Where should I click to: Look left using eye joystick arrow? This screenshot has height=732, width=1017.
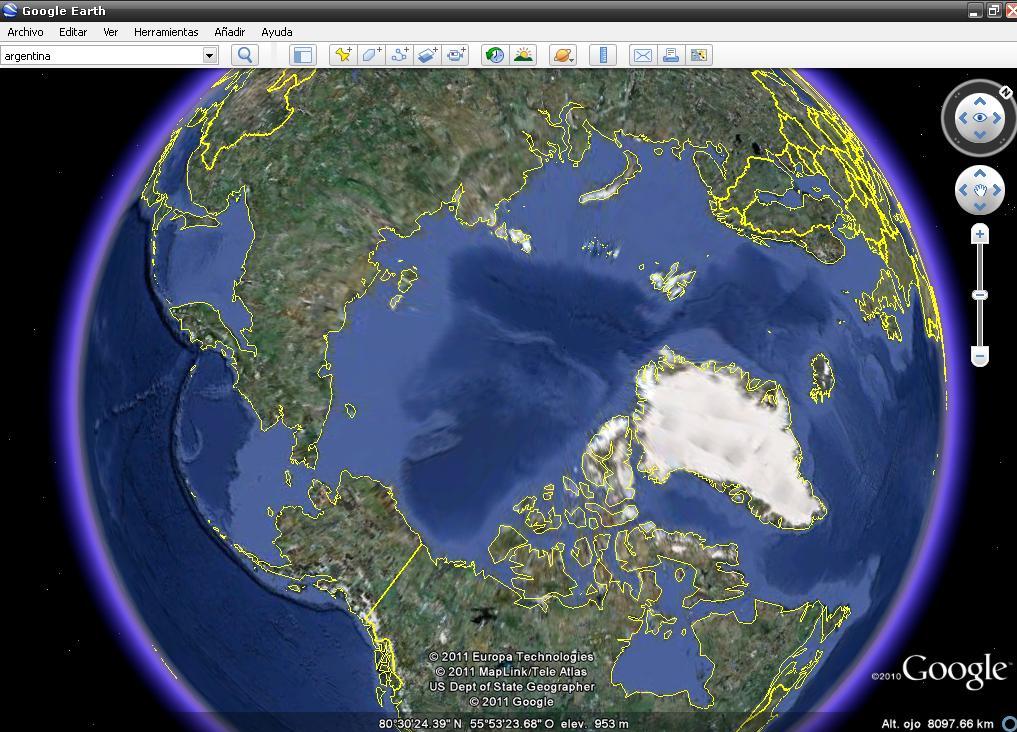tap(963, 118)
